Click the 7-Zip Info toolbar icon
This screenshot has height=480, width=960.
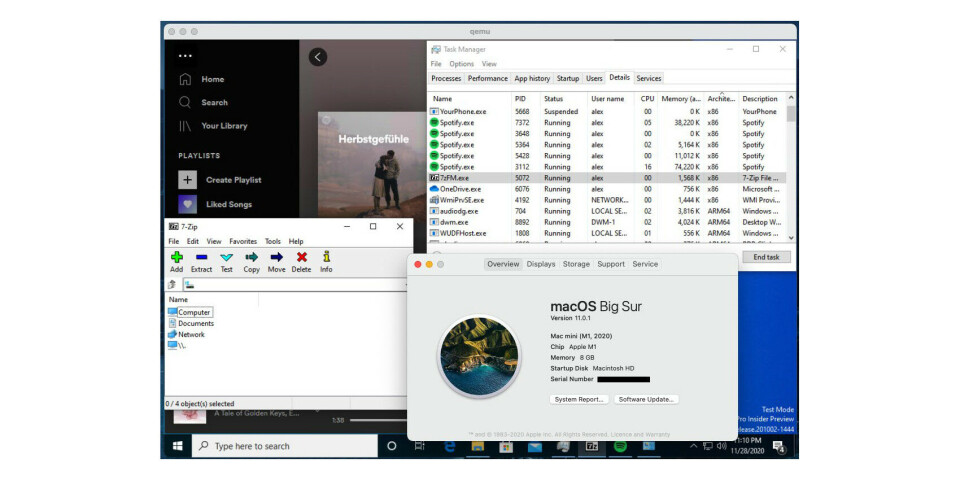(326, 257)
